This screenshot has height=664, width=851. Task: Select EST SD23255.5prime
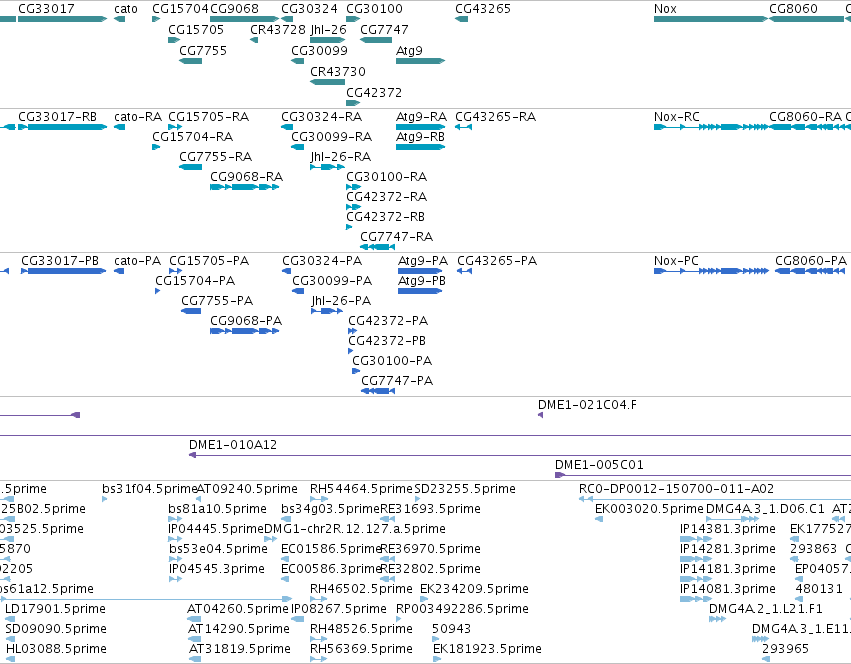click(417, 499)
